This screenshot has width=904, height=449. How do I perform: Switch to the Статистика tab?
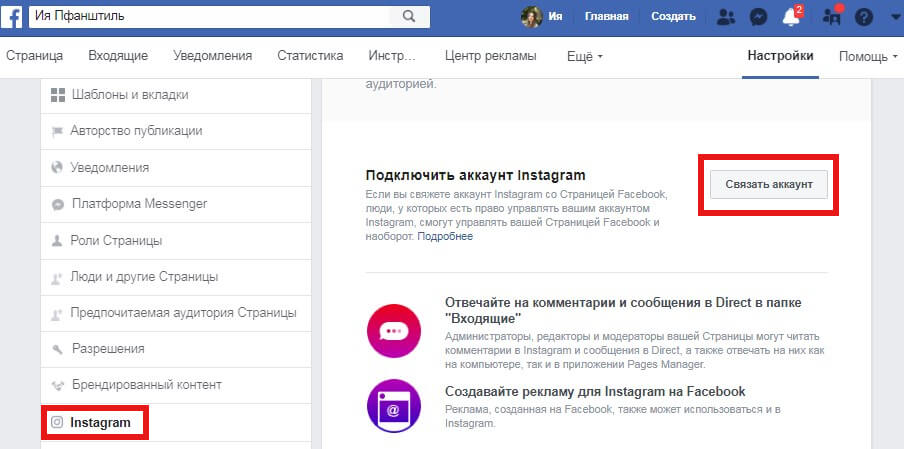click(x=310, y=56)
